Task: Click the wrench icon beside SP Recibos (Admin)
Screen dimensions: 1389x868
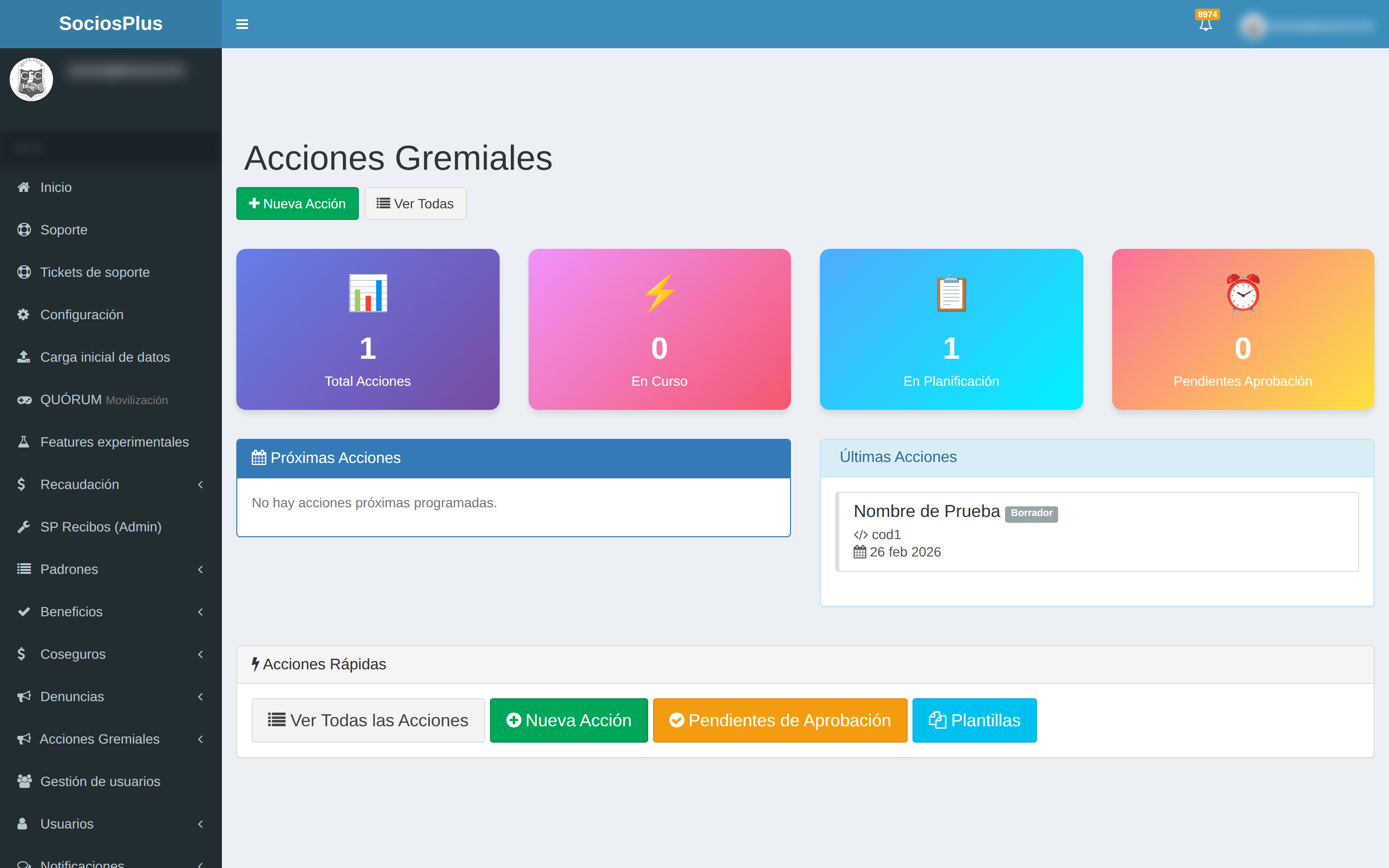Action: pyautogui.click(x=24, y=527)
